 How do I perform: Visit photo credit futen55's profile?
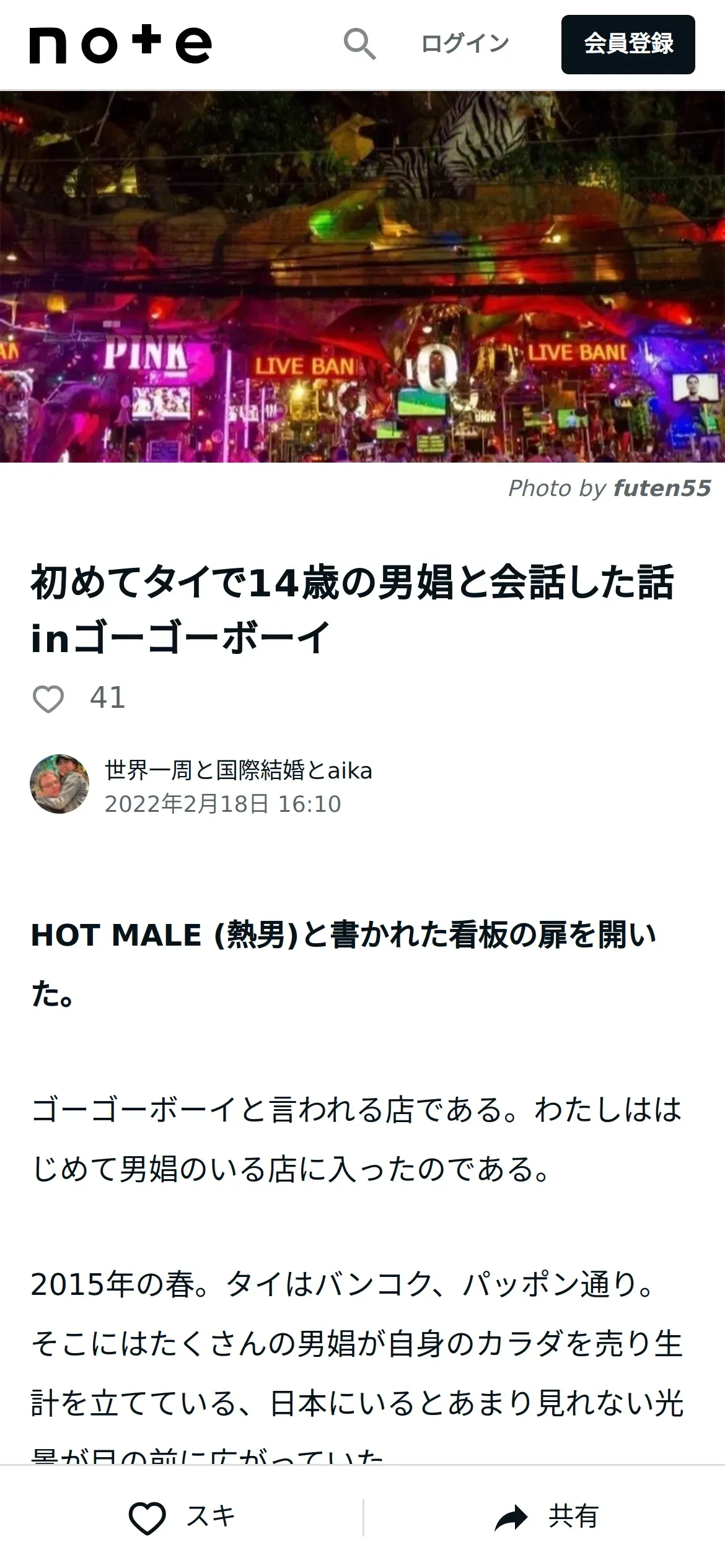(662, 488)
